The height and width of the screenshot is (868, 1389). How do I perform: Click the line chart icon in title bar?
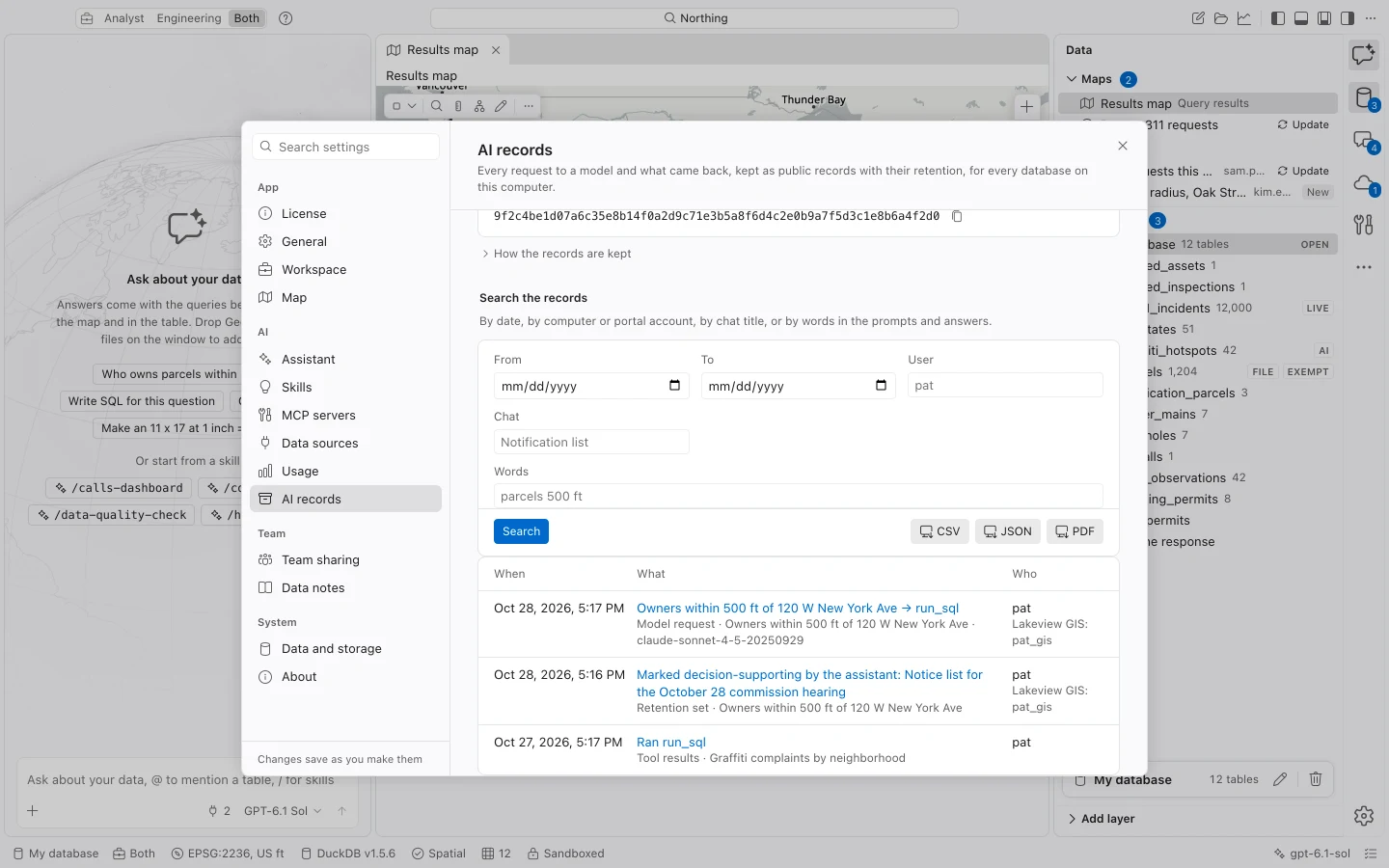1244,18
